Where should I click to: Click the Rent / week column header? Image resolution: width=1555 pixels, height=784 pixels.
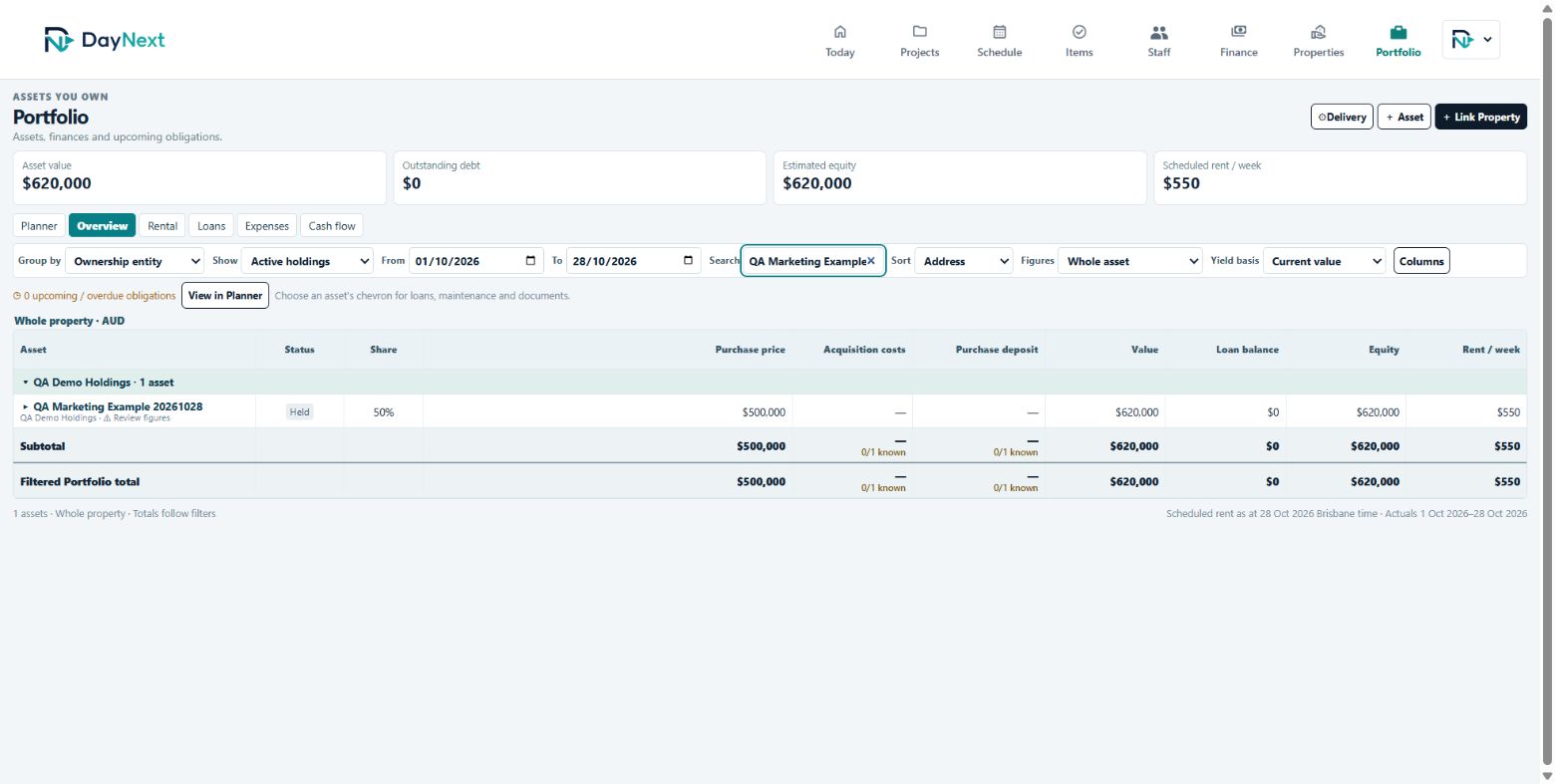point(1490,350)
